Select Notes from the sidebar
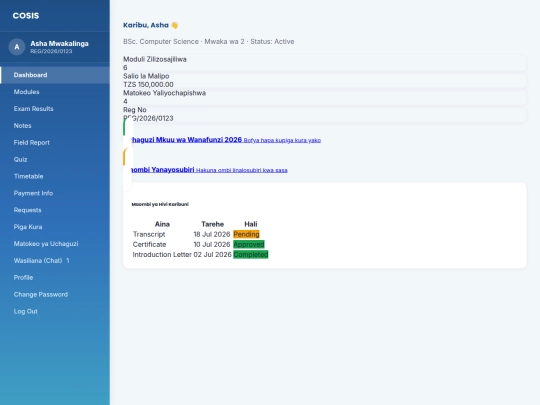This screenshot has width=540, height=405. point(55,126)
